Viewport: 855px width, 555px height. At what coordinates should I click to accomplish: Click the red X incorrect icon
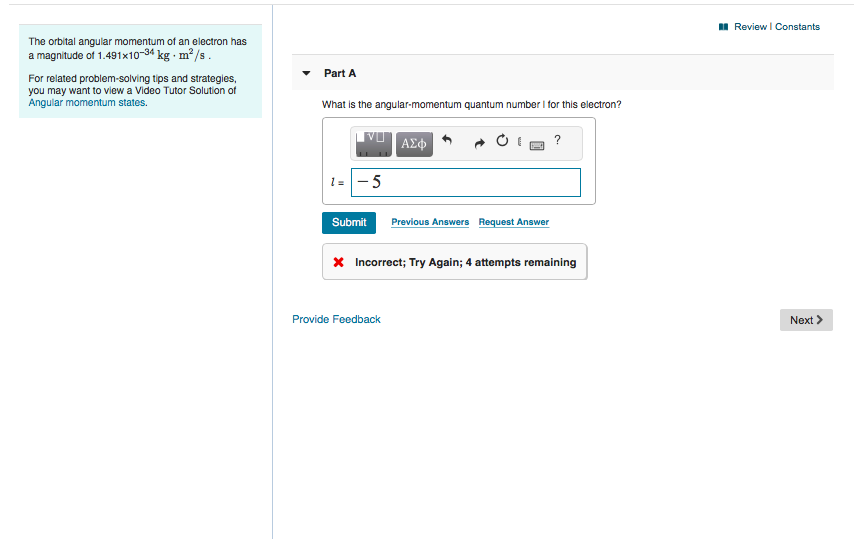pos(339,262)
